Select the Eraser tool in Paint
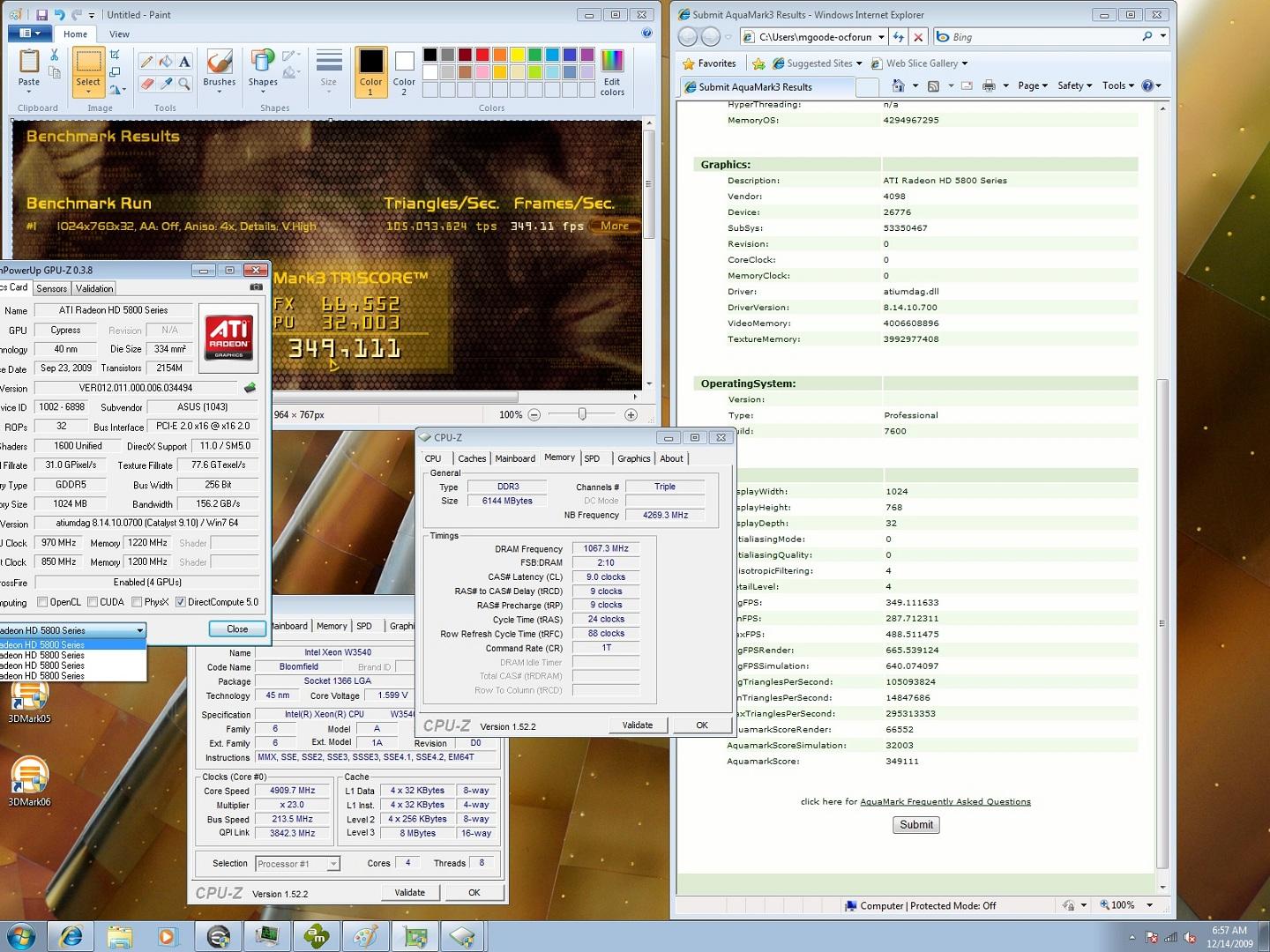The image size is (1270, 952). click(x=146, y=84)
